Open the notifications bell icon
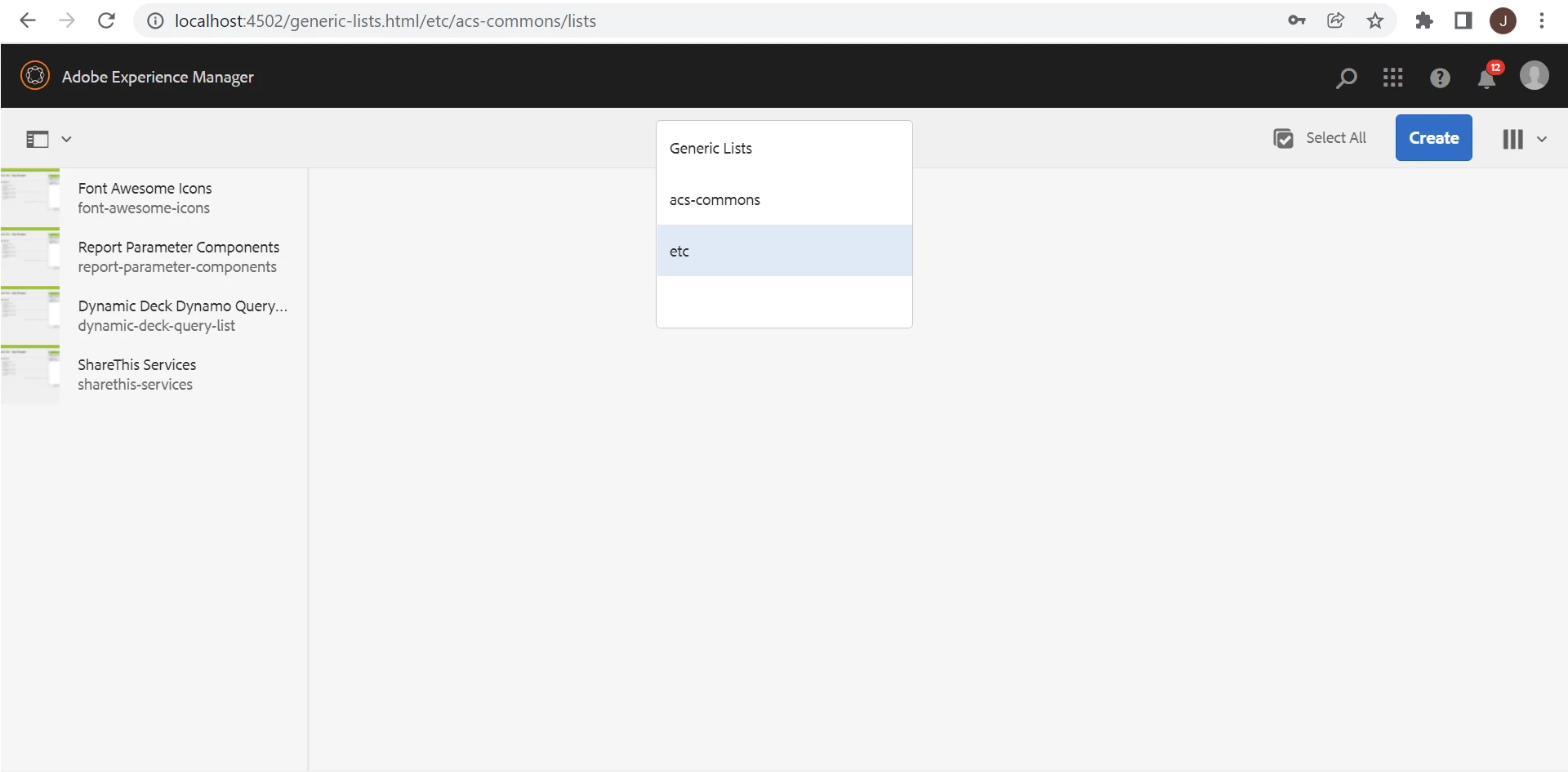The height and width of the screenshot is (772, 1568). point(1487,78)
